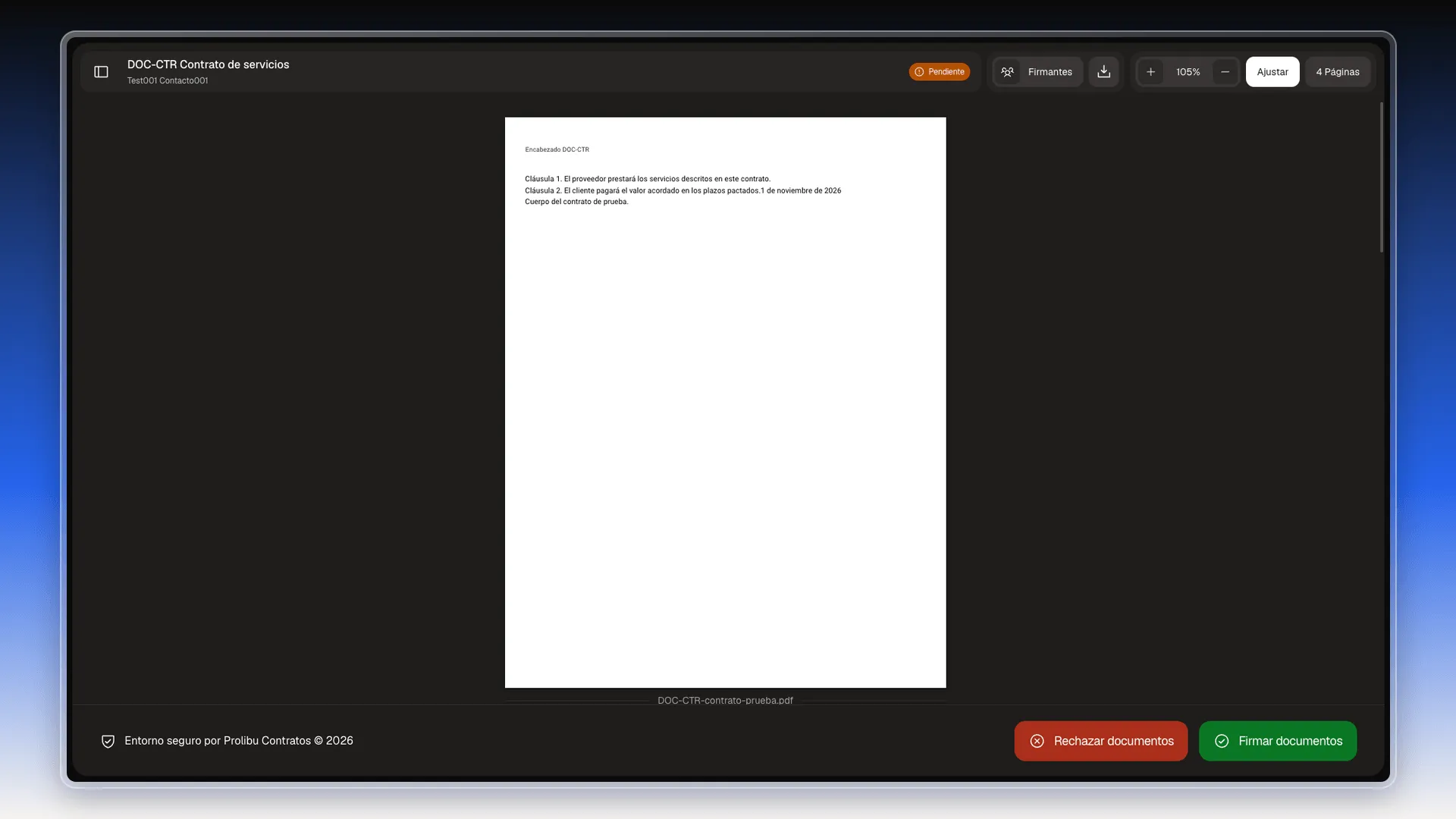Toggle the sidebar panel icon
The height and width of the screenshot is (819, 1456).
coord(101,72)
